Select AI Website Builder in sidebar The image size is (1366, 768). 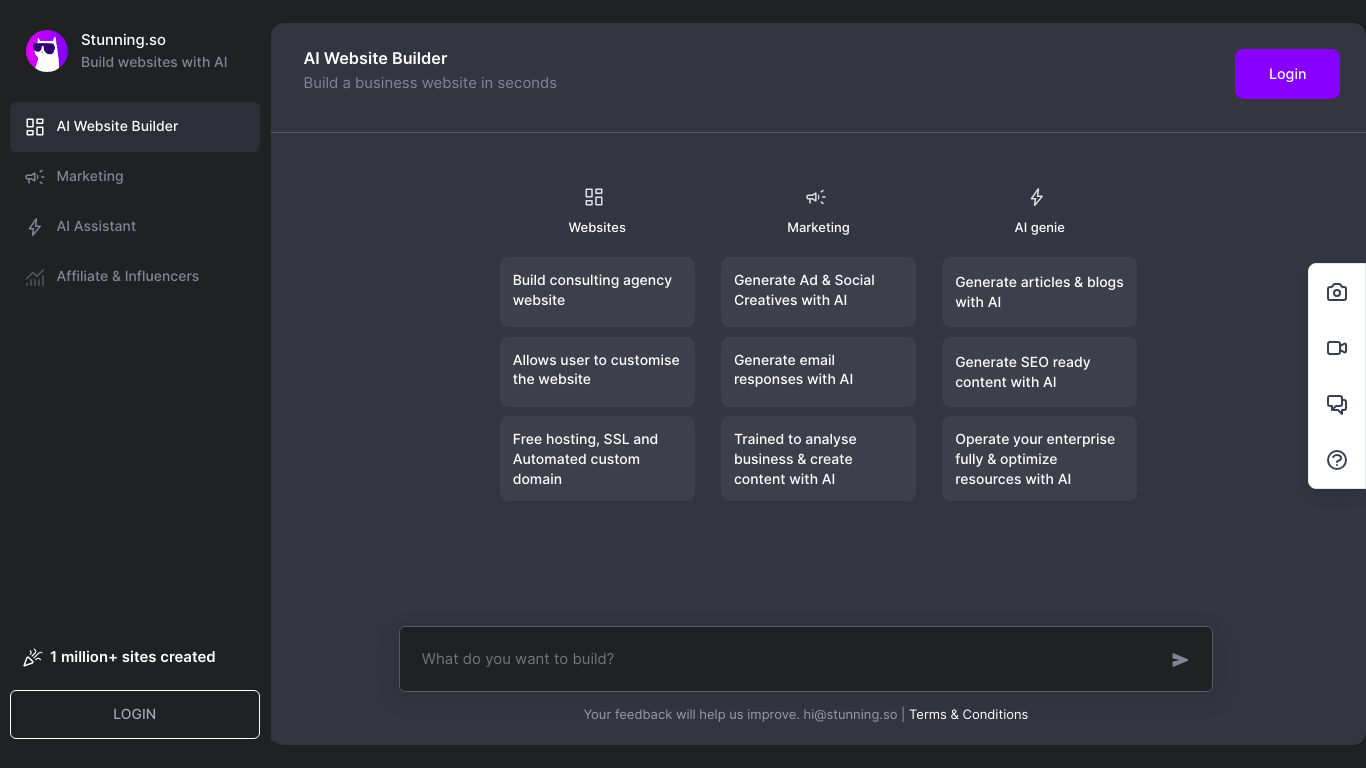(135, 127)
